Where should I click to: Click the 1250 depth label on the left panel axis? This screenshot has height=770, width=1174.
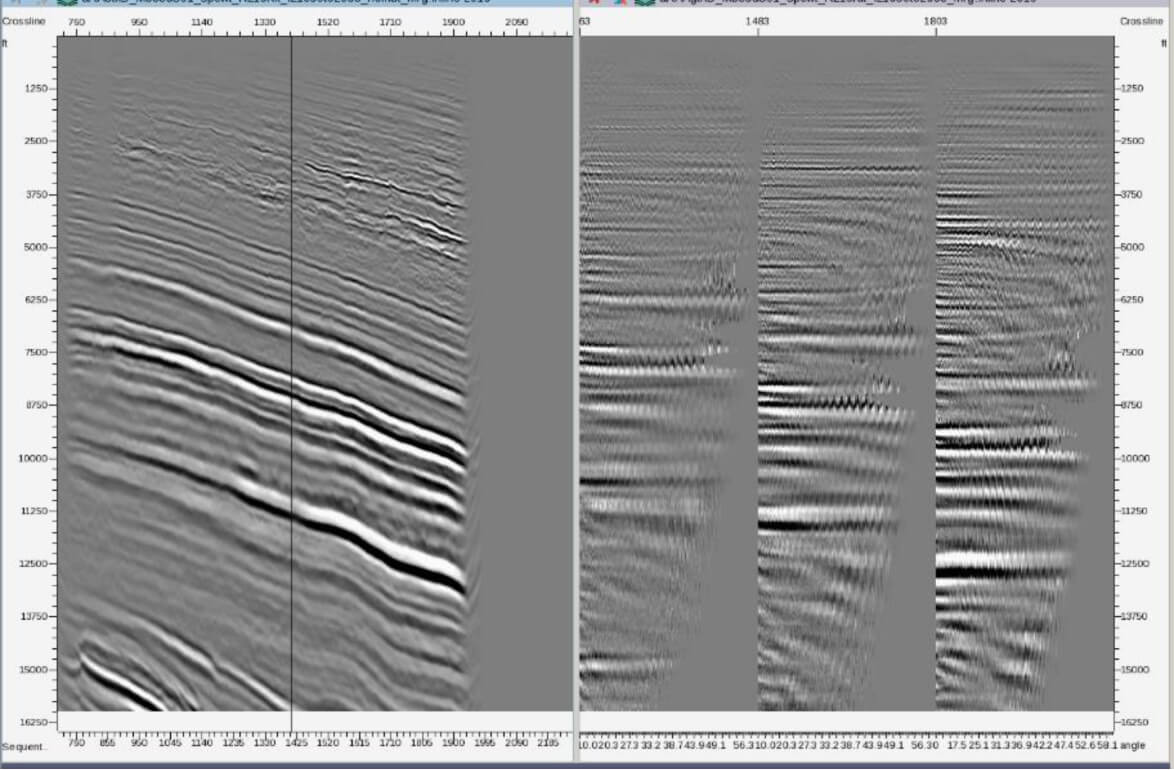click(36, 88)
